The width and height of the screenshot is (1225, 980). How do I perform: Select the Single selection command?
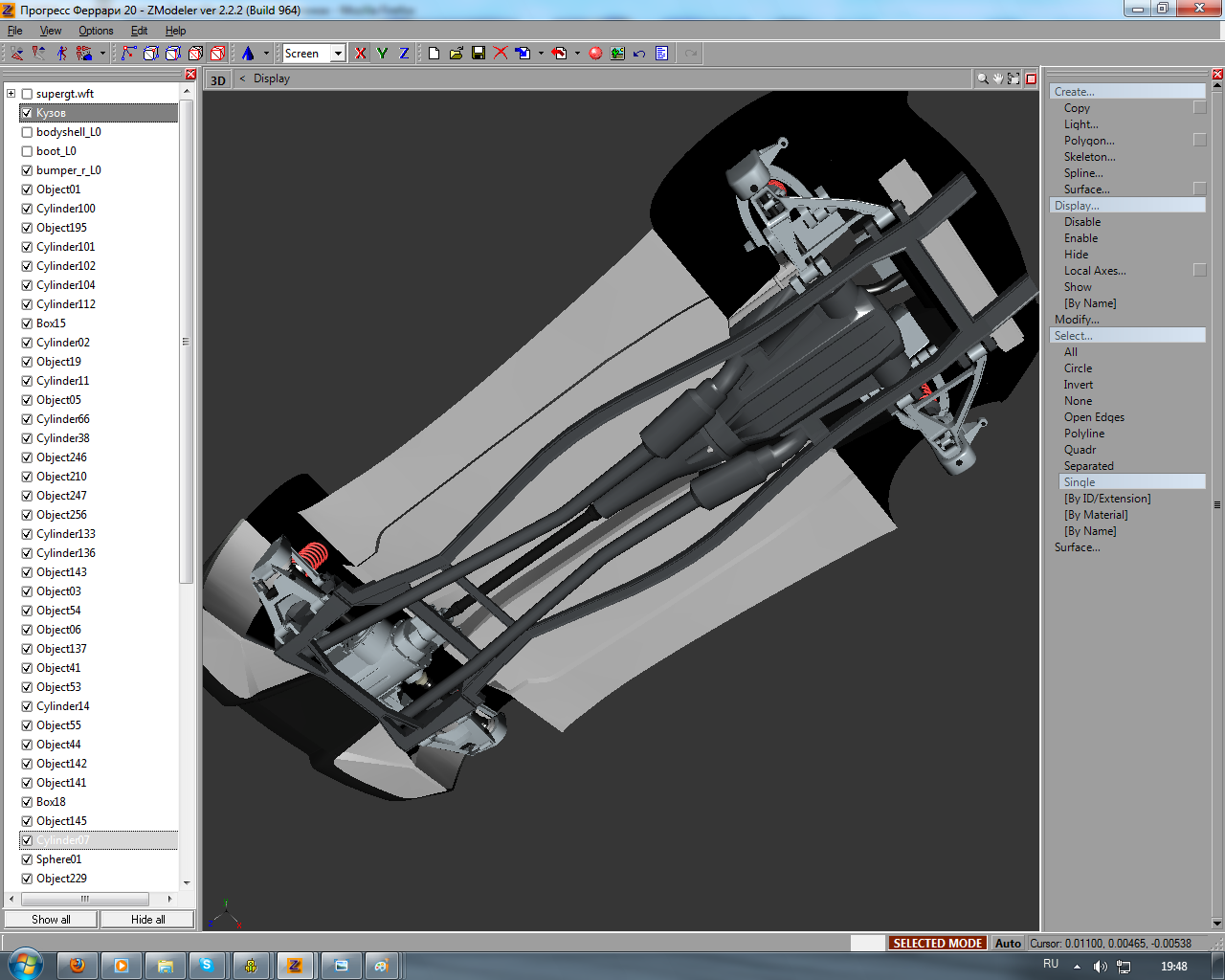click(1132, 481)
